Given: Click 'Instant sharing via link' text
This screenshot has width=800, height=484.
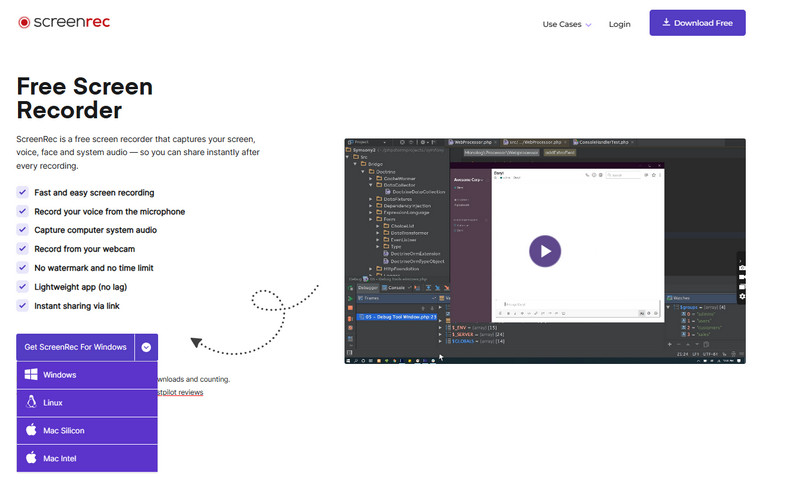Looking at the screenshot, I should pyautogui.click(x=77, y=306).
